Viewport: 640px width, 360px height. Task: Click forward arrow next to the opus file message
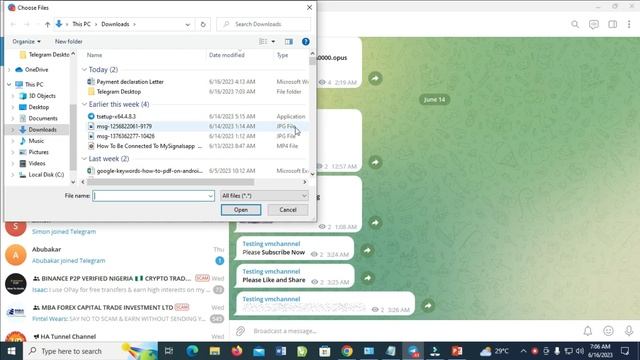376,78
